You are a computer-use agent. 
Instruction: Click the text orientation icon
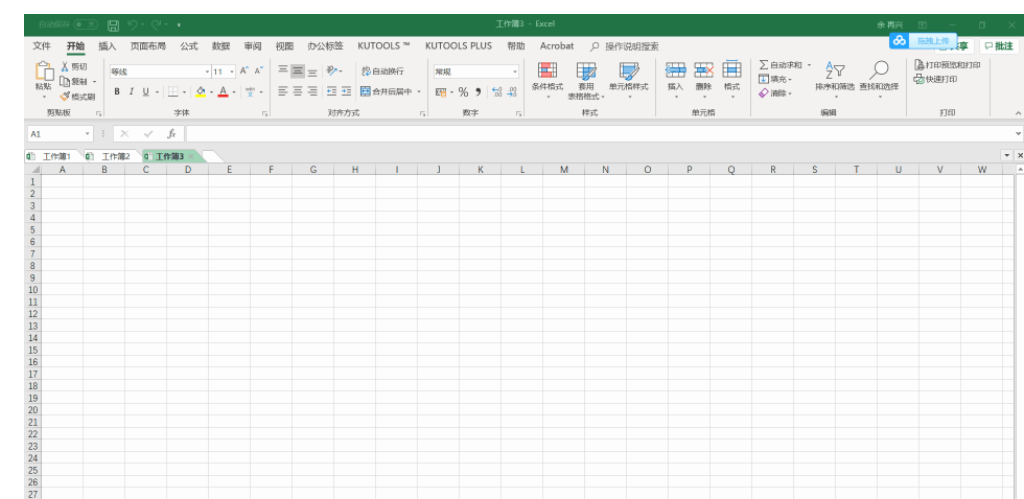coord(332,71)
